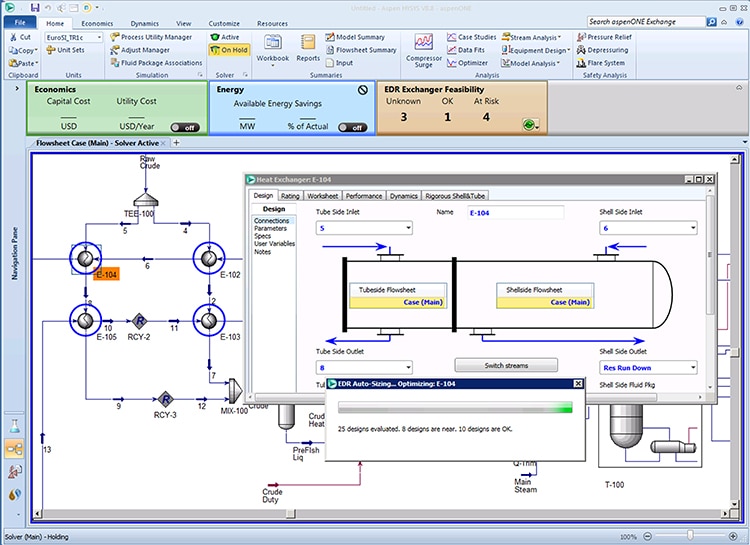
Task: Toggle Economics analysis on/off switch
Action: click(x=185, y=127)
